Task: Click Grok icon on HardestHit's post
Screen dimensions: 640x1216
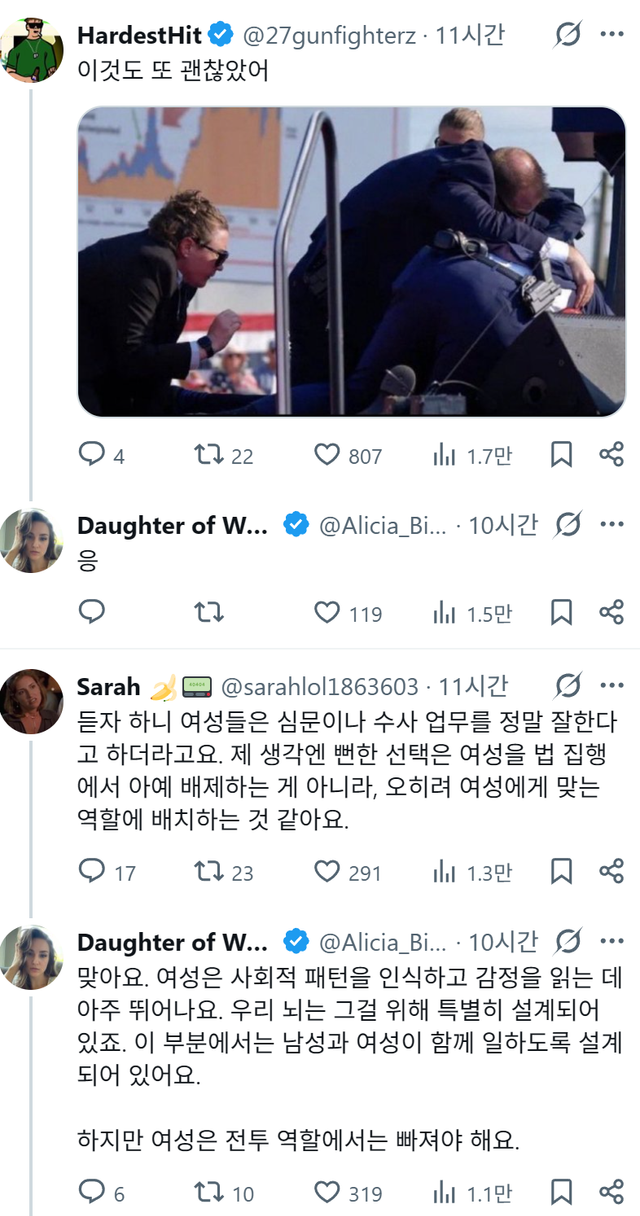Action: pos(567,35)
